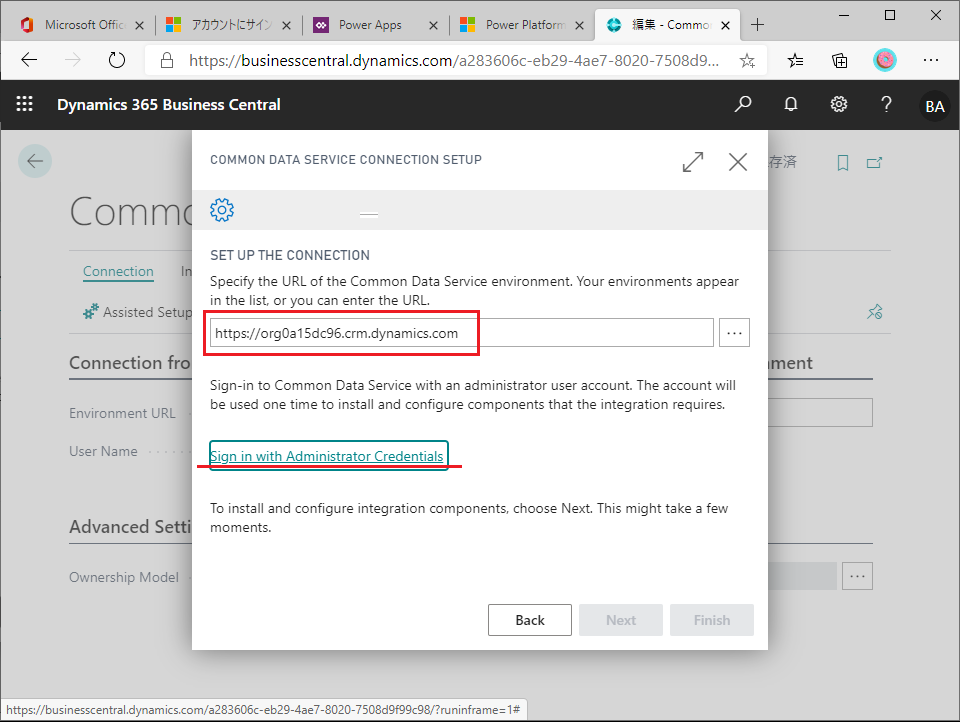Close the Microsoft Office browser tab
The height and width of the screenshot is (722, 960).
[x=139, y=25]
